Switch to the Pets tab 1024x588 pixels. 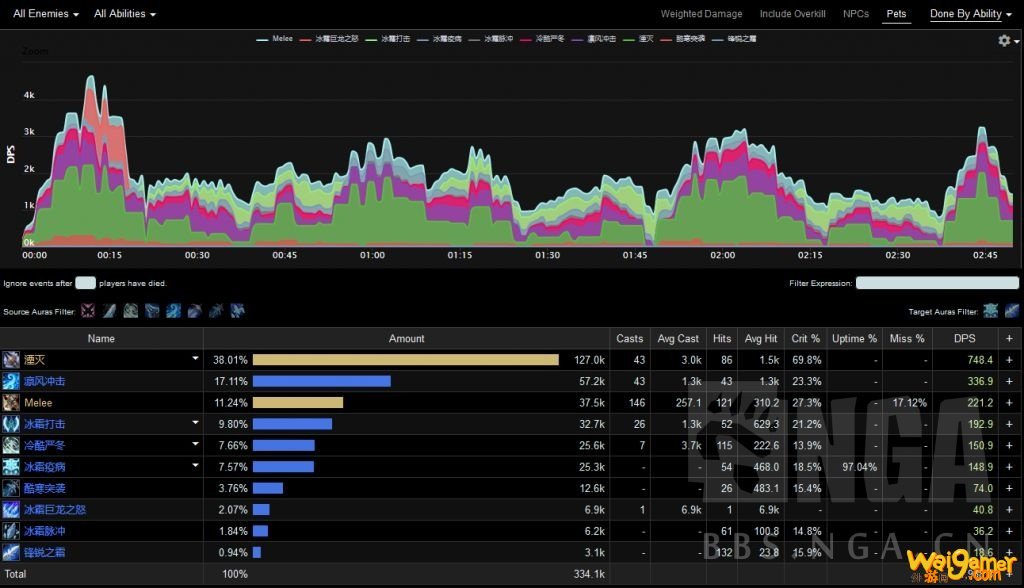(x=896, y=14)
